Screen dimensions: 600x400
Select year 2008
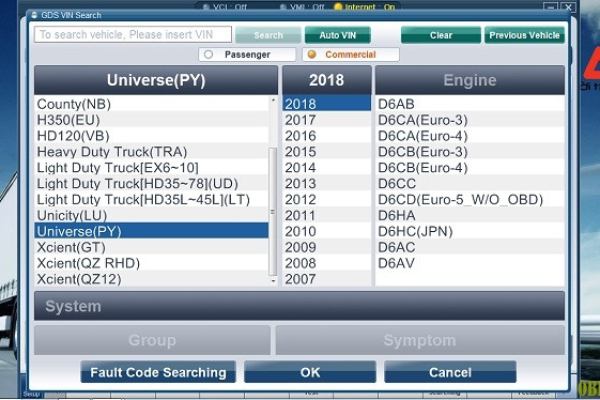(x=327, y=263)
